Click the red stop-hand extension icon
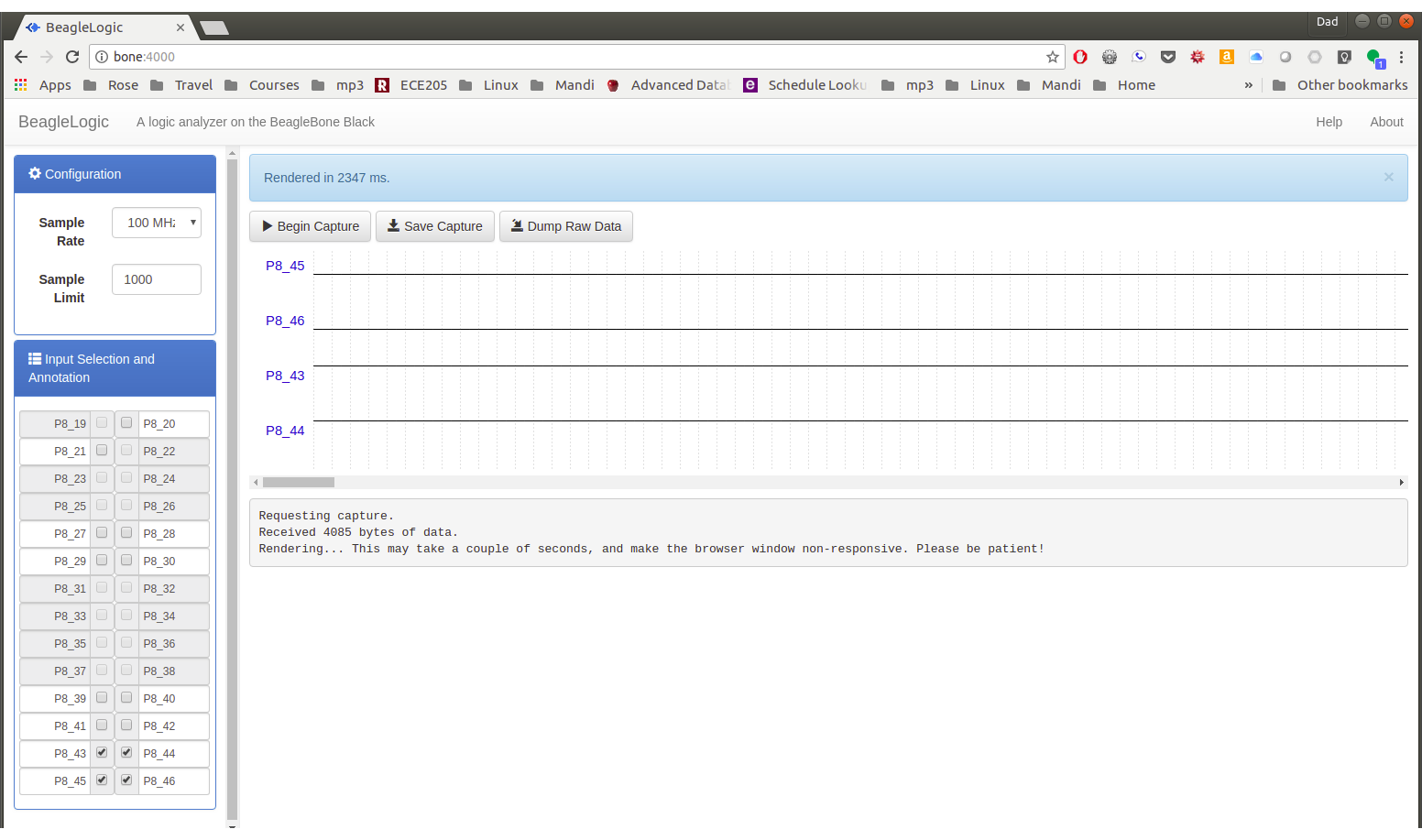Screen dimensions: 1422x840 click(x=1080, y=57)
